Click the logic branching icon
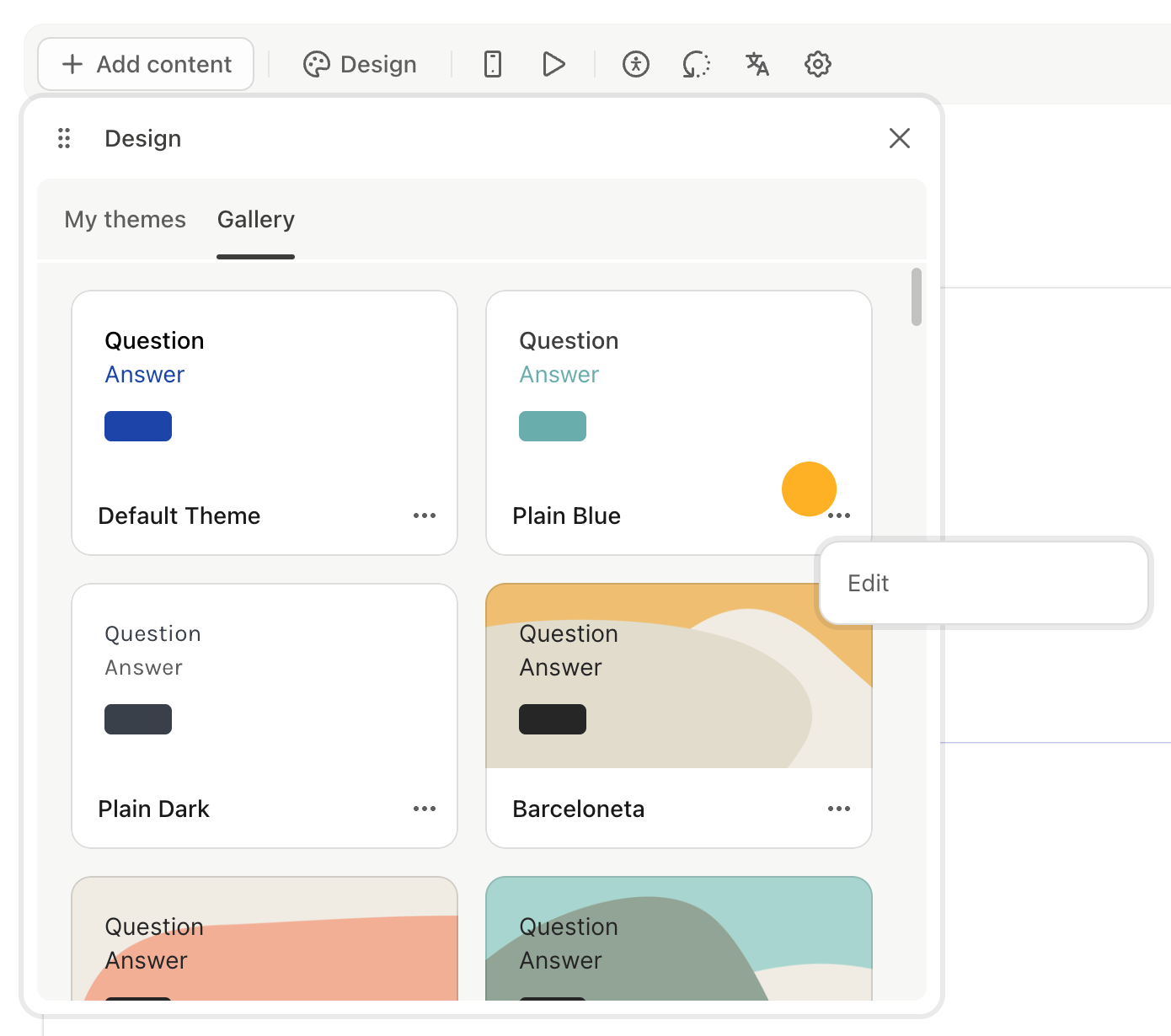Viewport: 1171px width, 1036px height. [696, 64]
